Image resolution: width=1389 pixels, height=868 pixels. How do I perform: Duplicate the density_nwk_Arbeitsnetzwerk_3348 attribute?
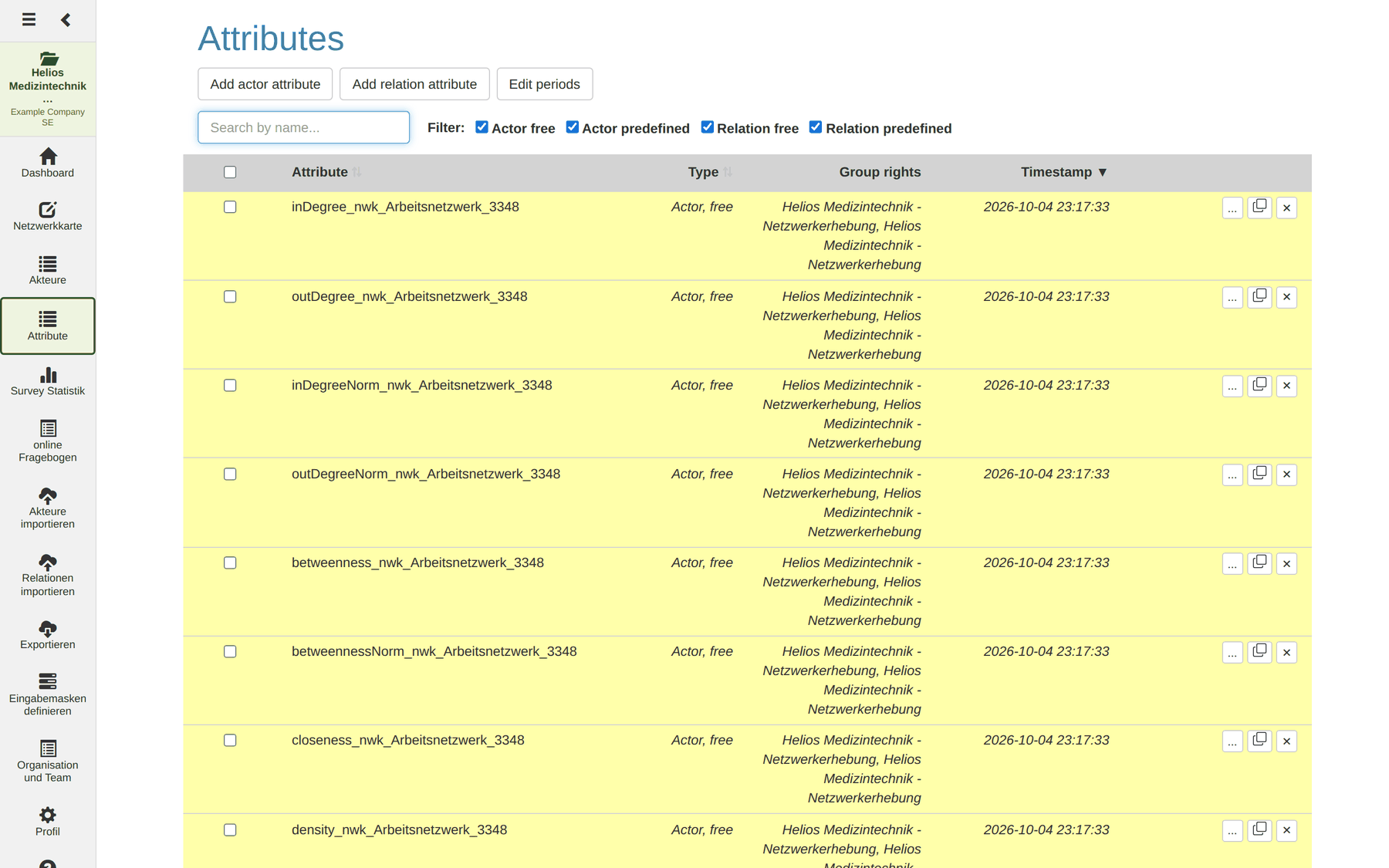(x=1259, y=830)
